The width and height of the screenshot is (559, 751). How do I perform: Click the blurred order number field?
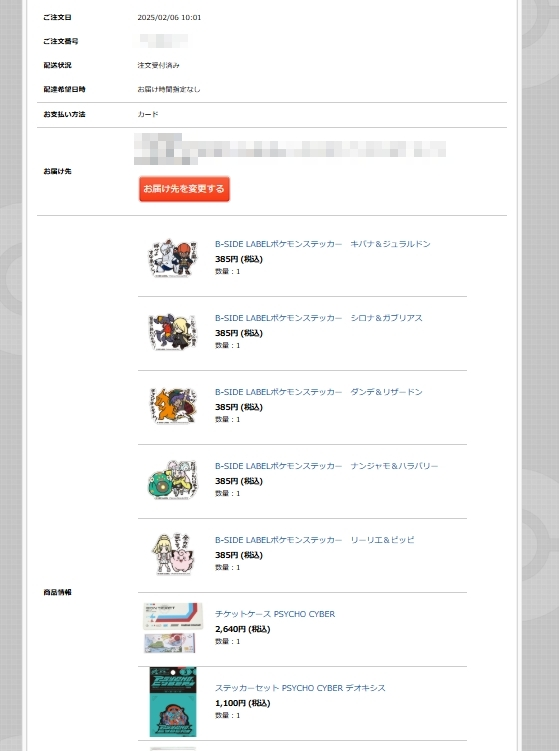[x=161, y=41]
